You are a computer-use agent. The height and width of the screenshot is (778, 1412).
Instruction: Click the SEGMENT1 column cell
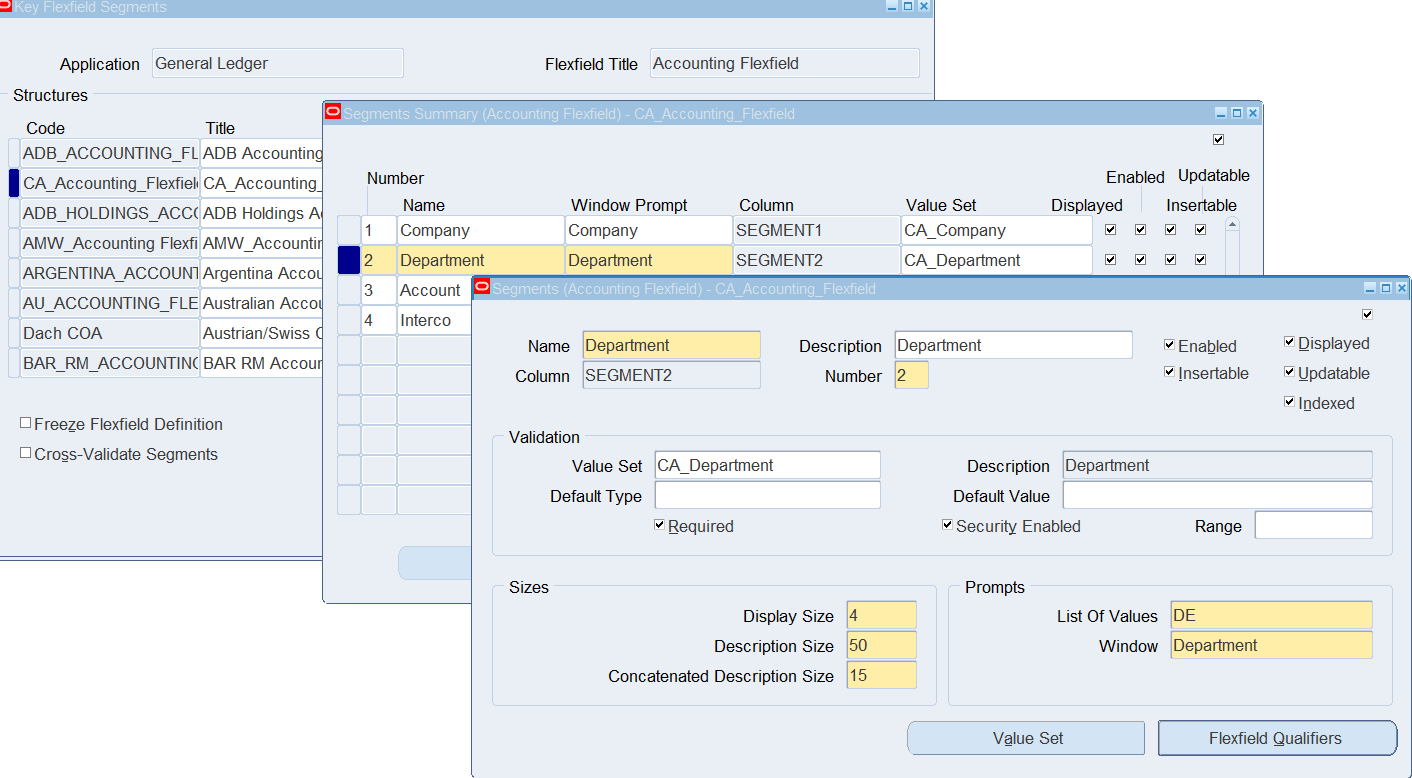tap(817, 230)
